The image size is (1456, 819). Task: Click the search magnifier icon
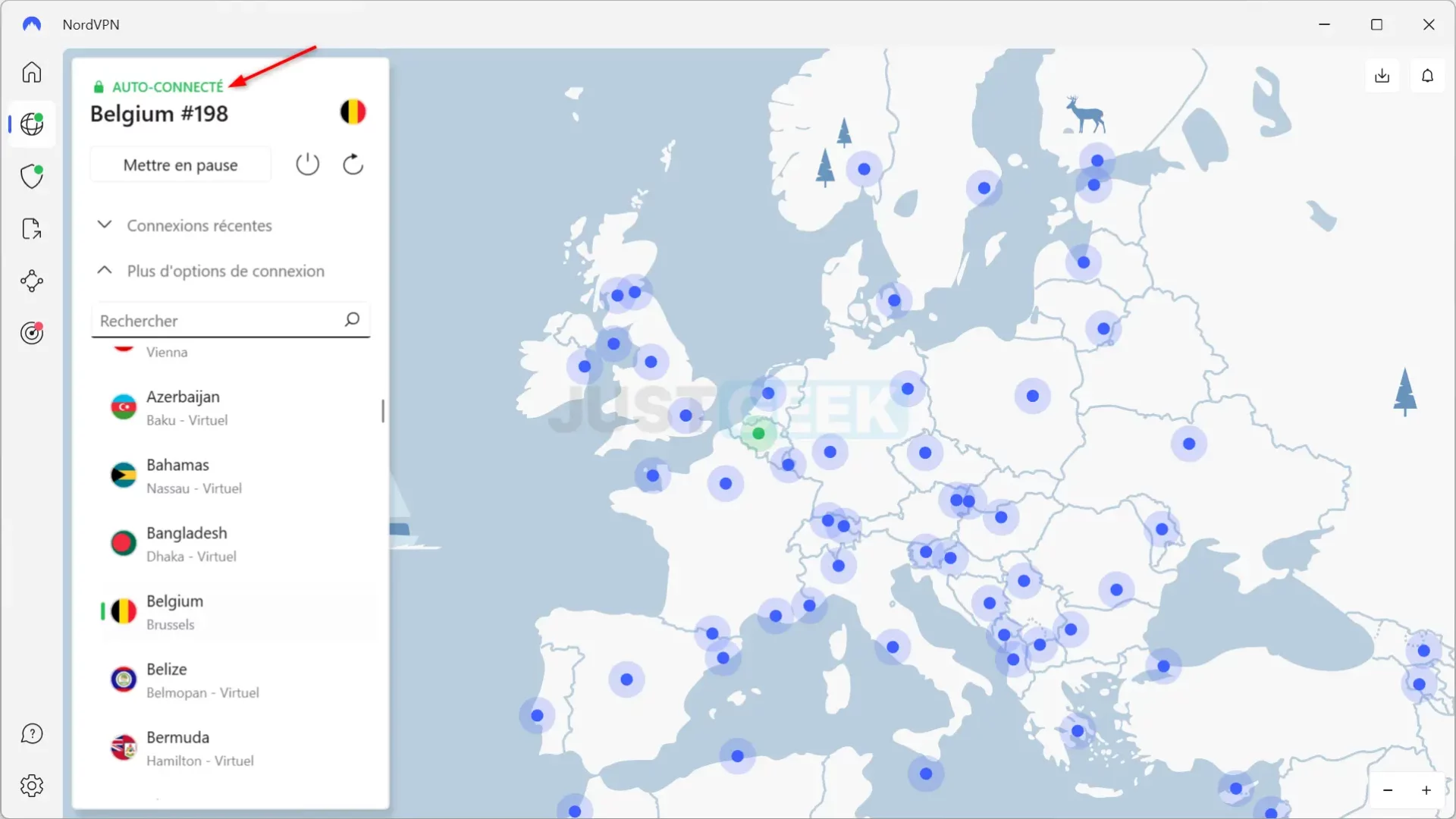click(352, 319)
